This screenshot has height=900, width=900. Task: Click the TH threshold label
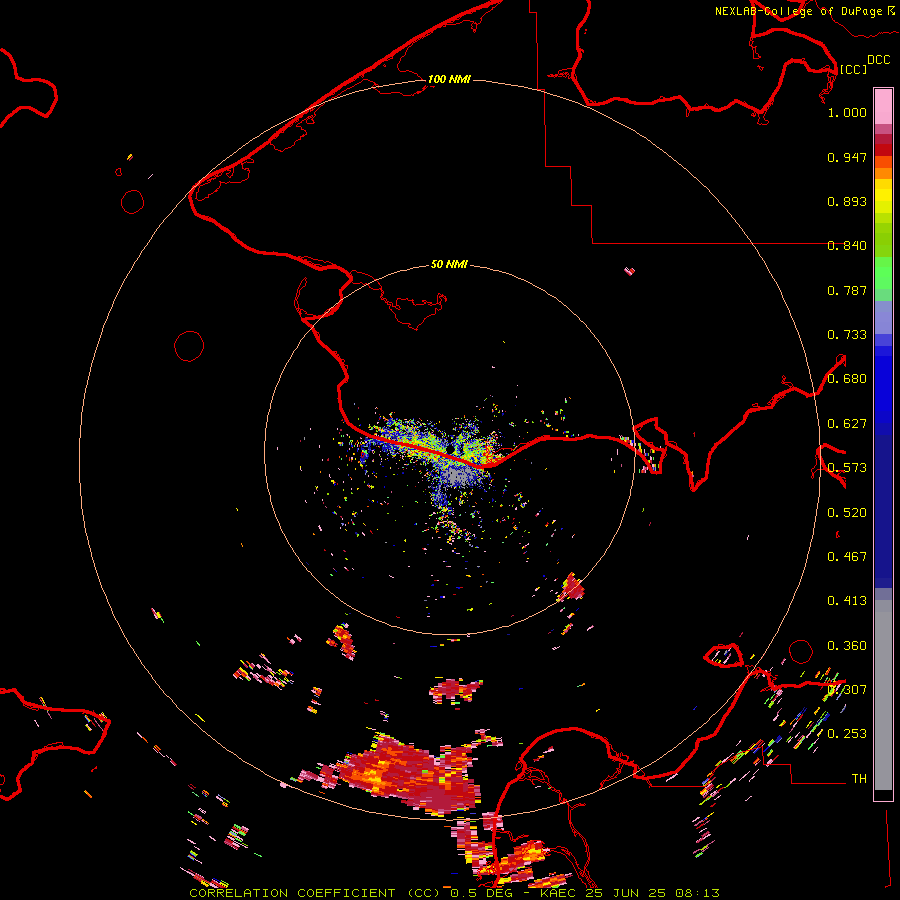coord(859,779)
